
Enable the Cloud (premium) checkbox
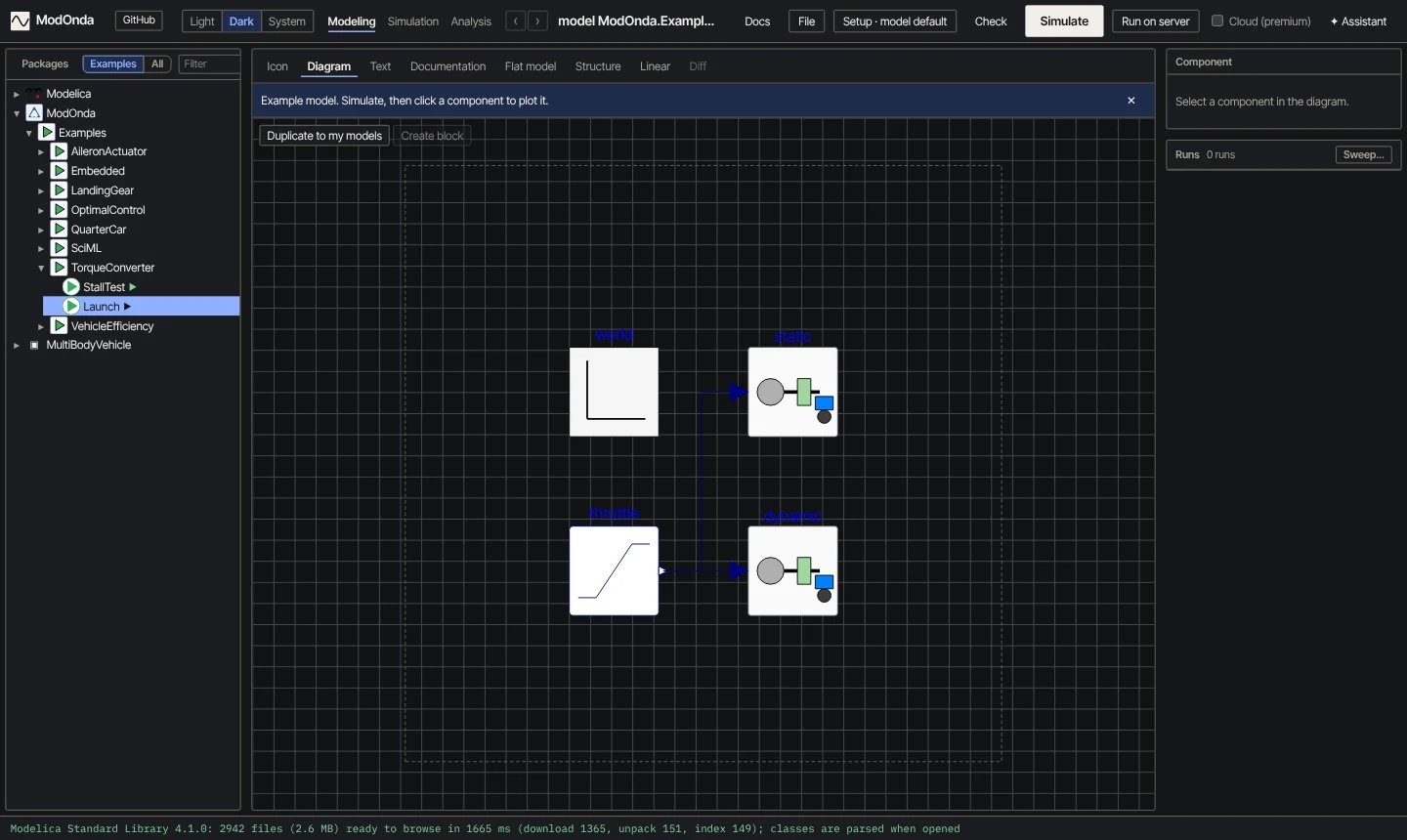pos(1217,21)
